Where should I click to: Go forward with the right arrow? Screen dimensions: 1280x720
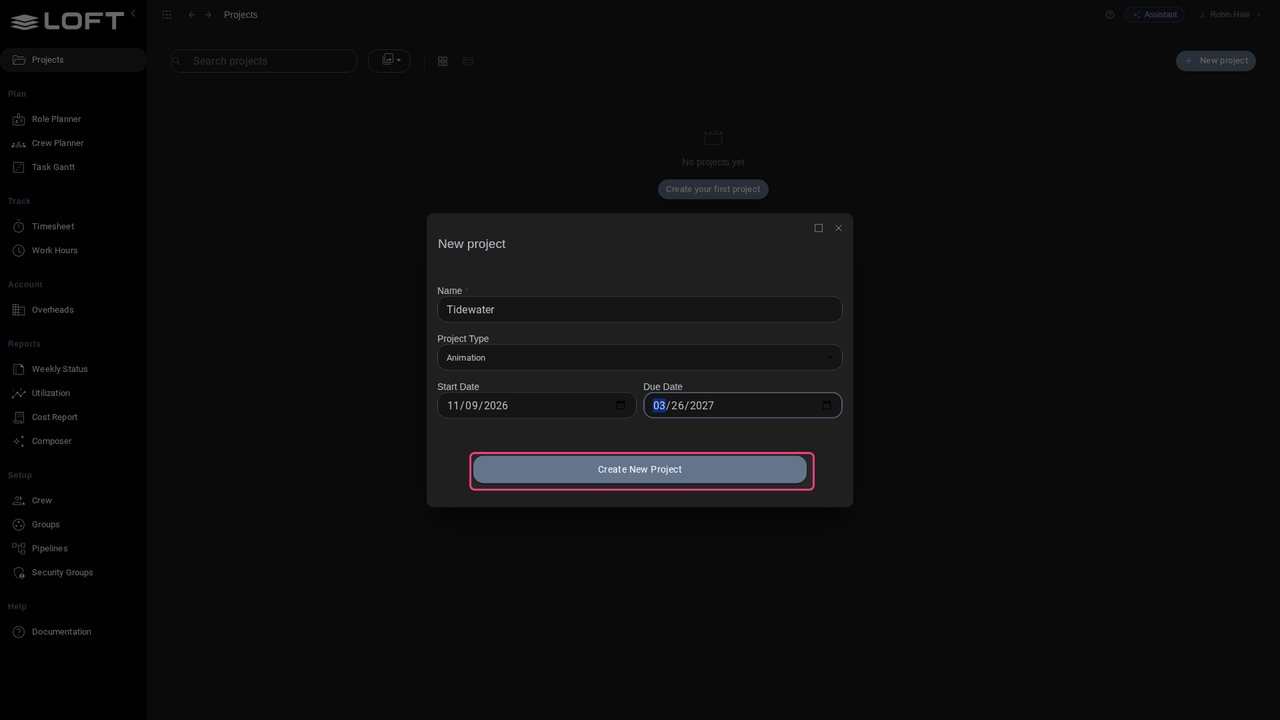click(208, 15)
